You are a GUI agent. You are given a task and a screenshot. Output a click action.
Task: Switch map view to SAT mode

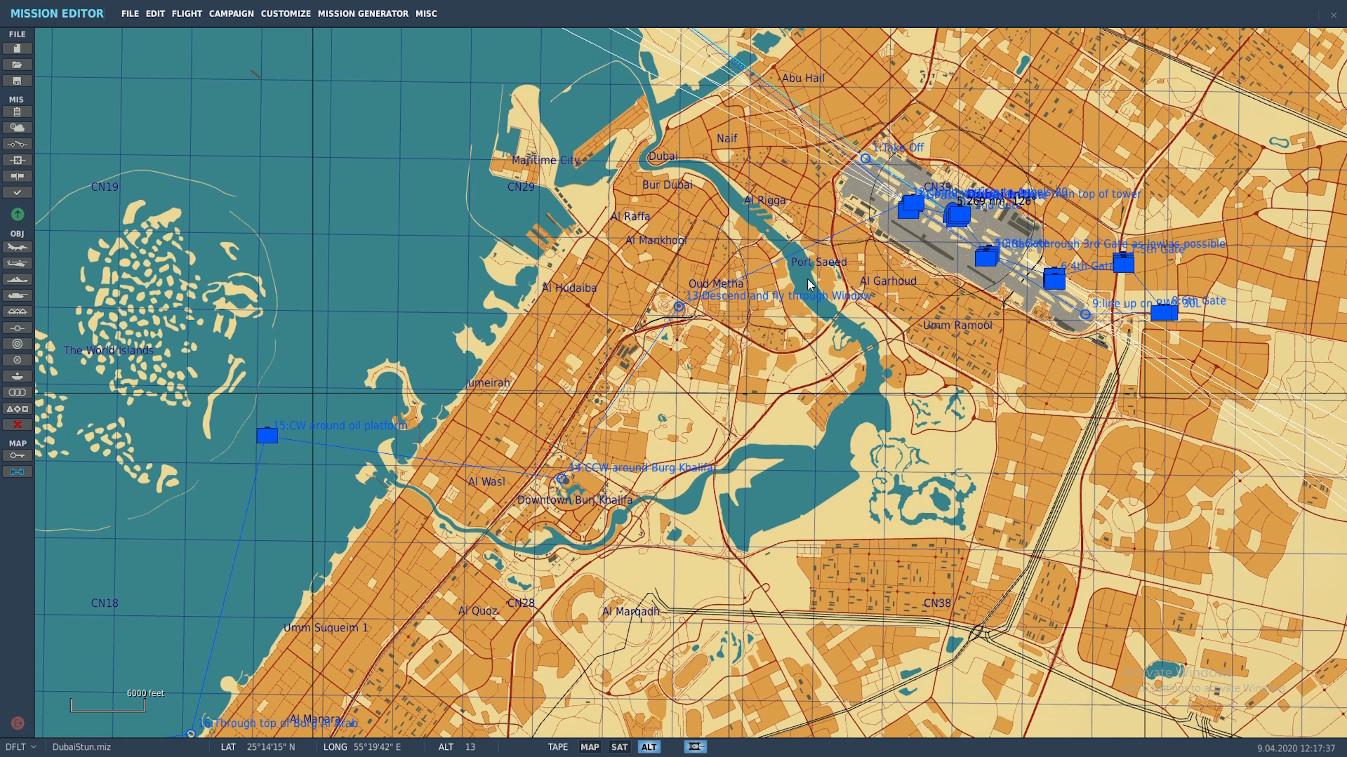(x=619, y=747)
